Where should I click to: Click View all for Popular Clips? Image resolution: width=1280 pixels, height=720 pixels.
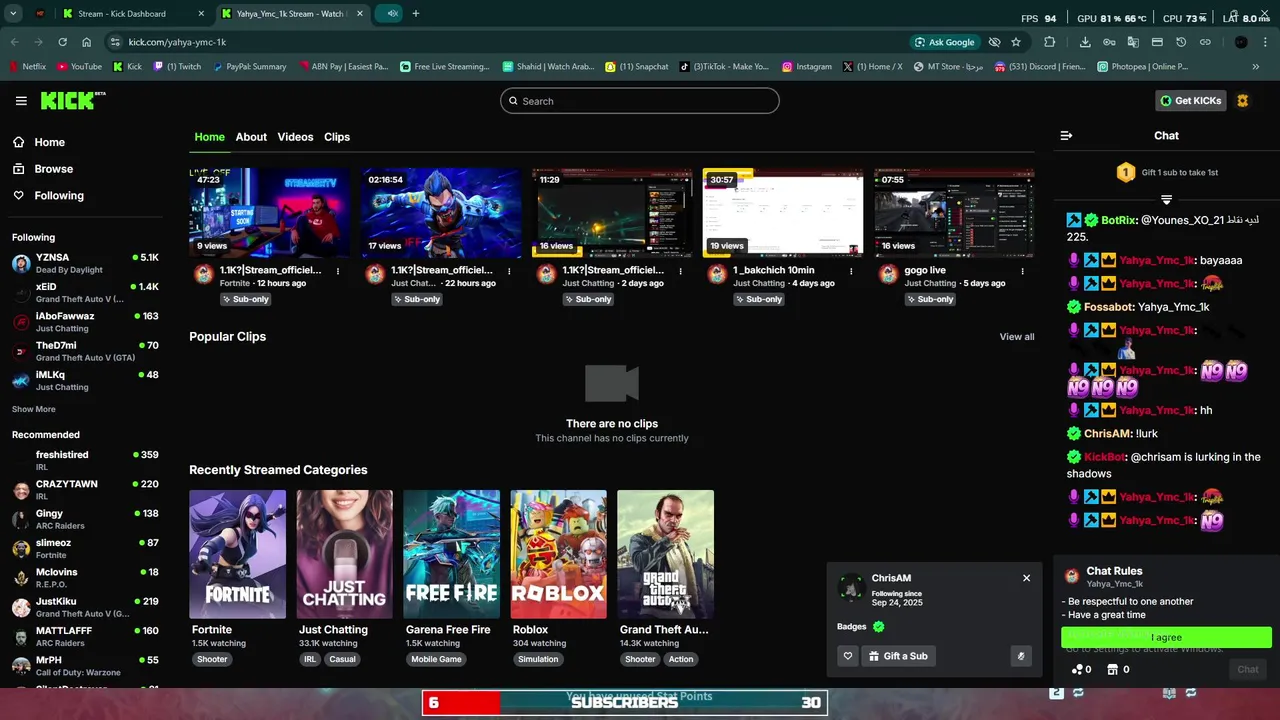[x=1017, y=337]
